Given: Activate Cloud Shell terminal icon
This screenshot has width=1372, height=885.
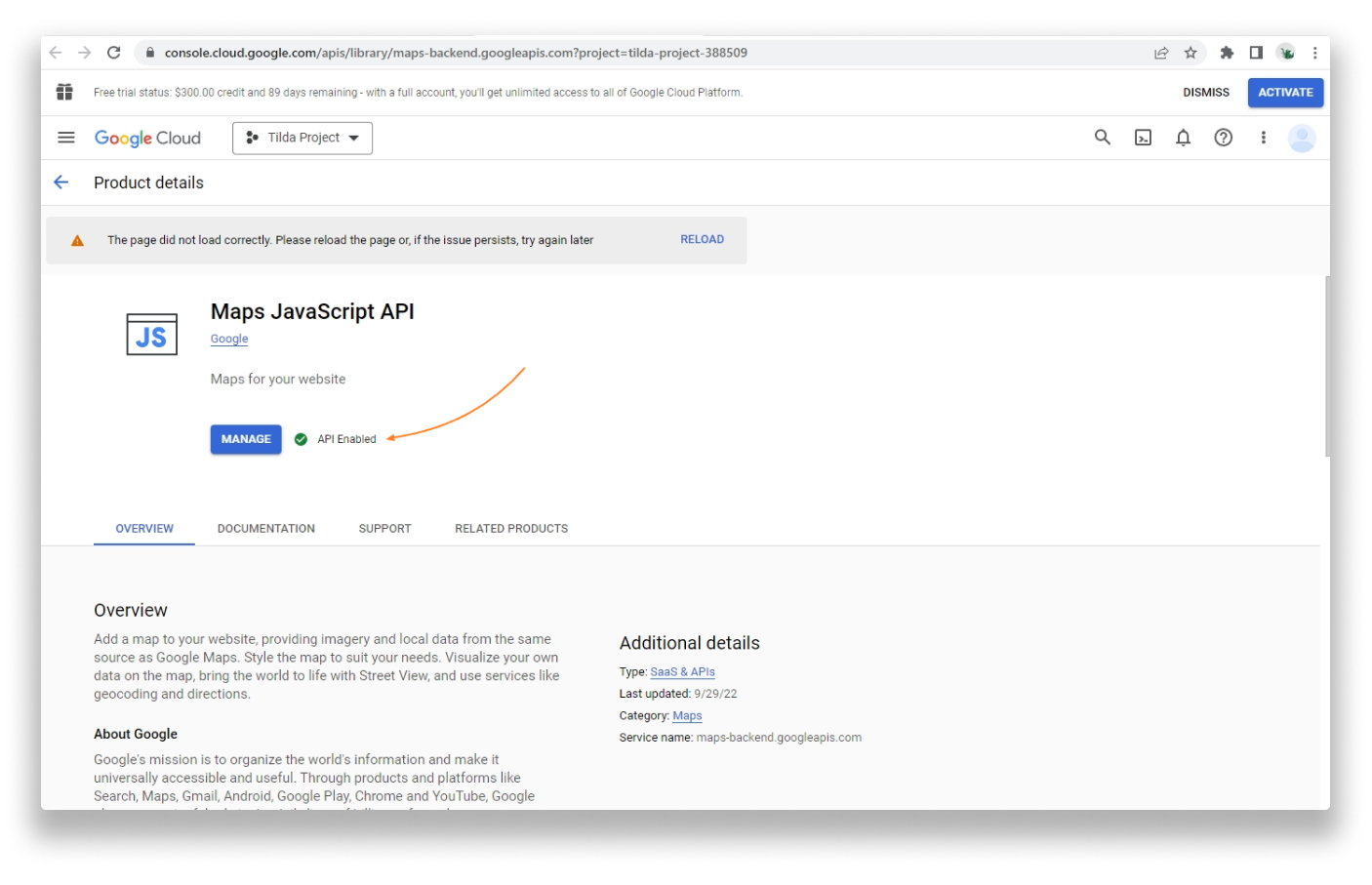Looking at the screenshot, I should click(1143, 138).
